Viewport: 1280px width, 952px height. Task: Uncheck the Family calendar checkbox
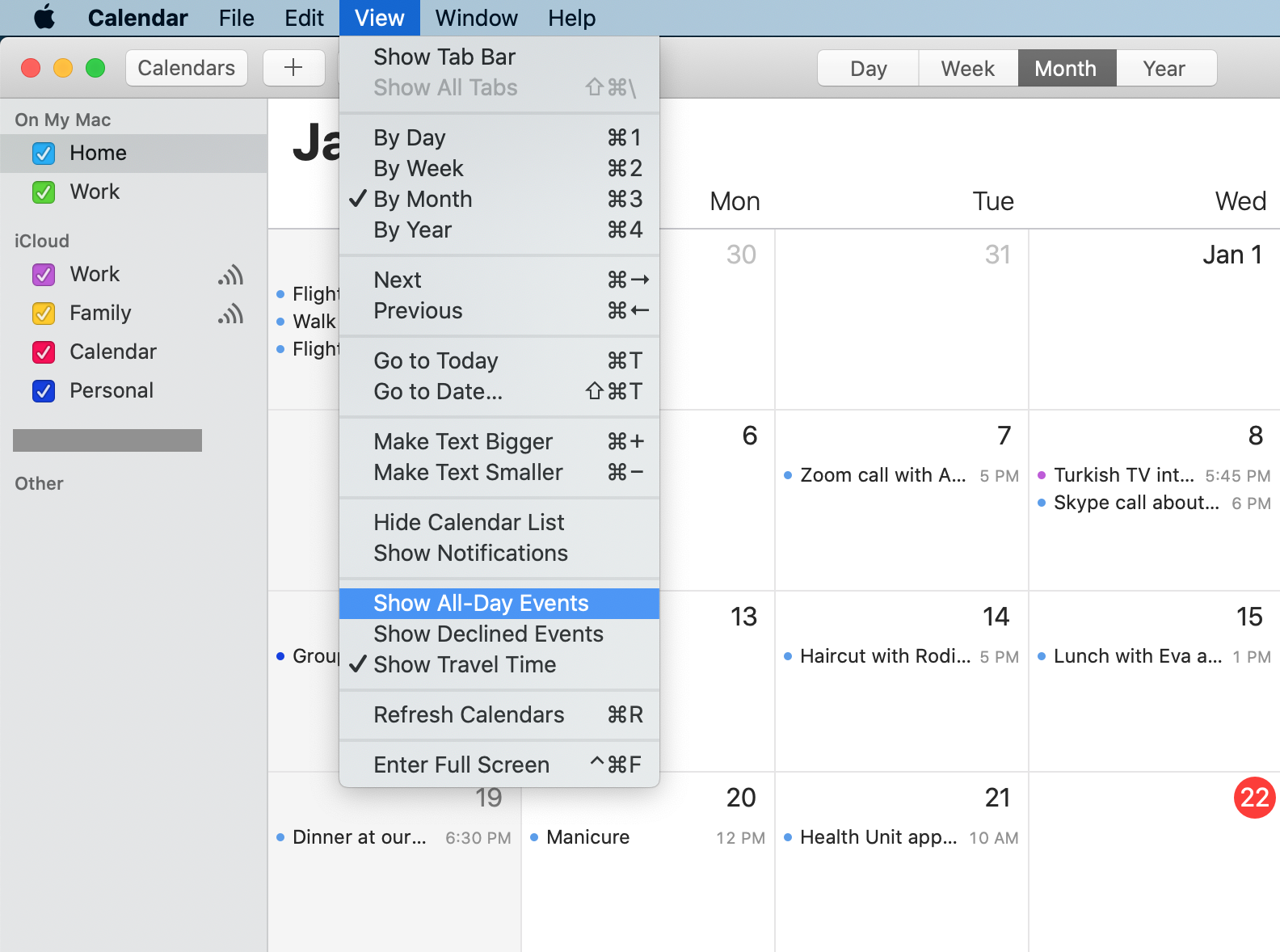pos(44,314)
